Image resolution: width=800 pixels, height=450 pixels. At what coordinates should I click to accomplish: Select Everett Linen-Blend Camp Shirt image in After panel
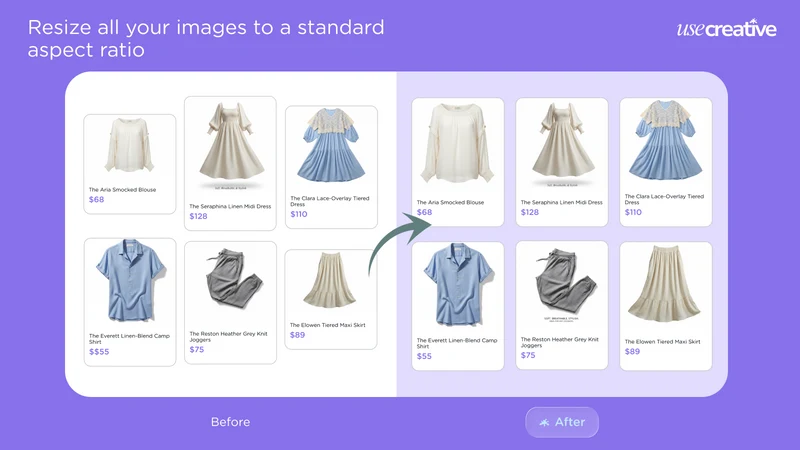(x=458, y=284)
